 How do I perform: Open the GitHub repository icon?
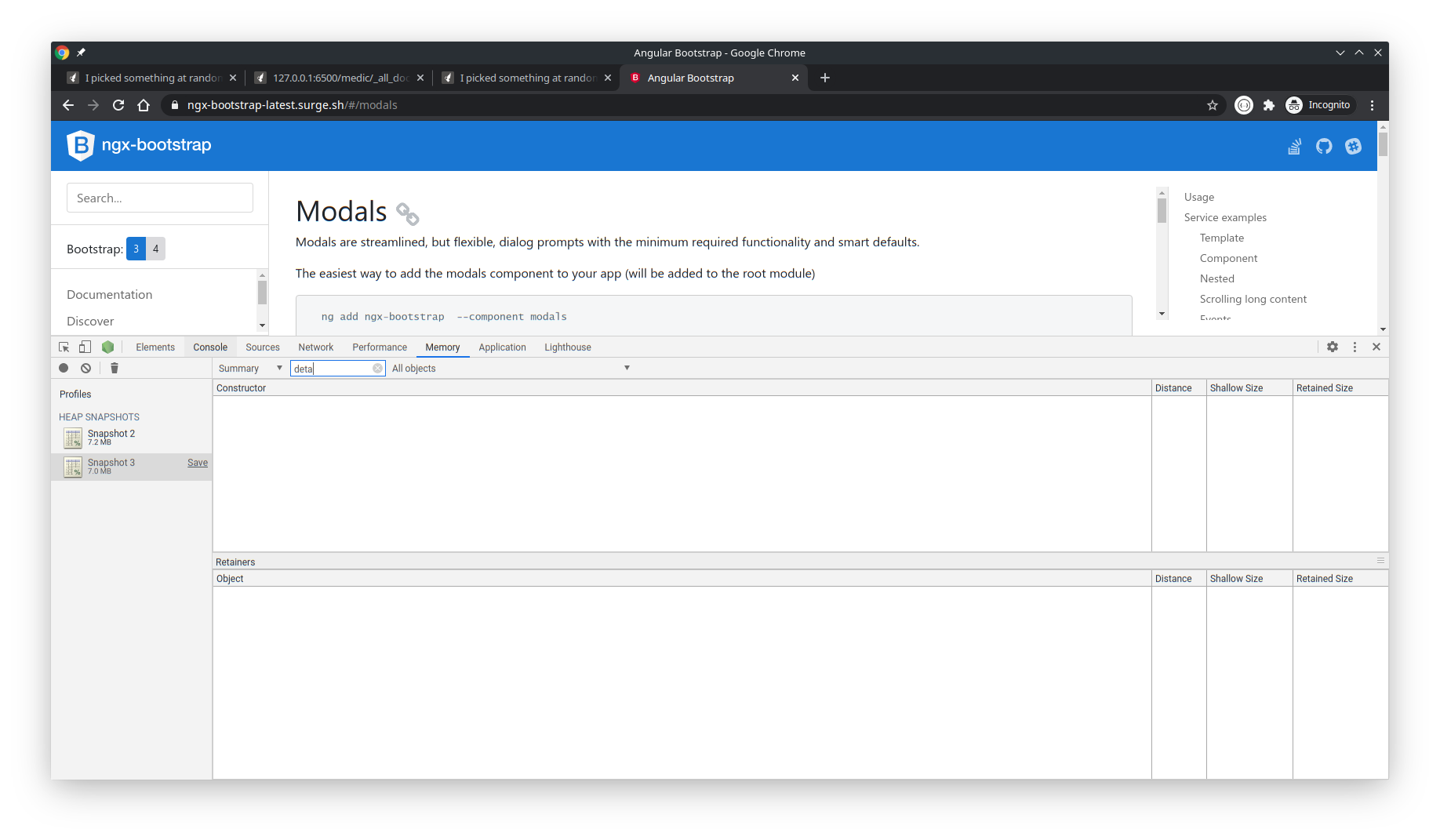tap(1324, 146)
